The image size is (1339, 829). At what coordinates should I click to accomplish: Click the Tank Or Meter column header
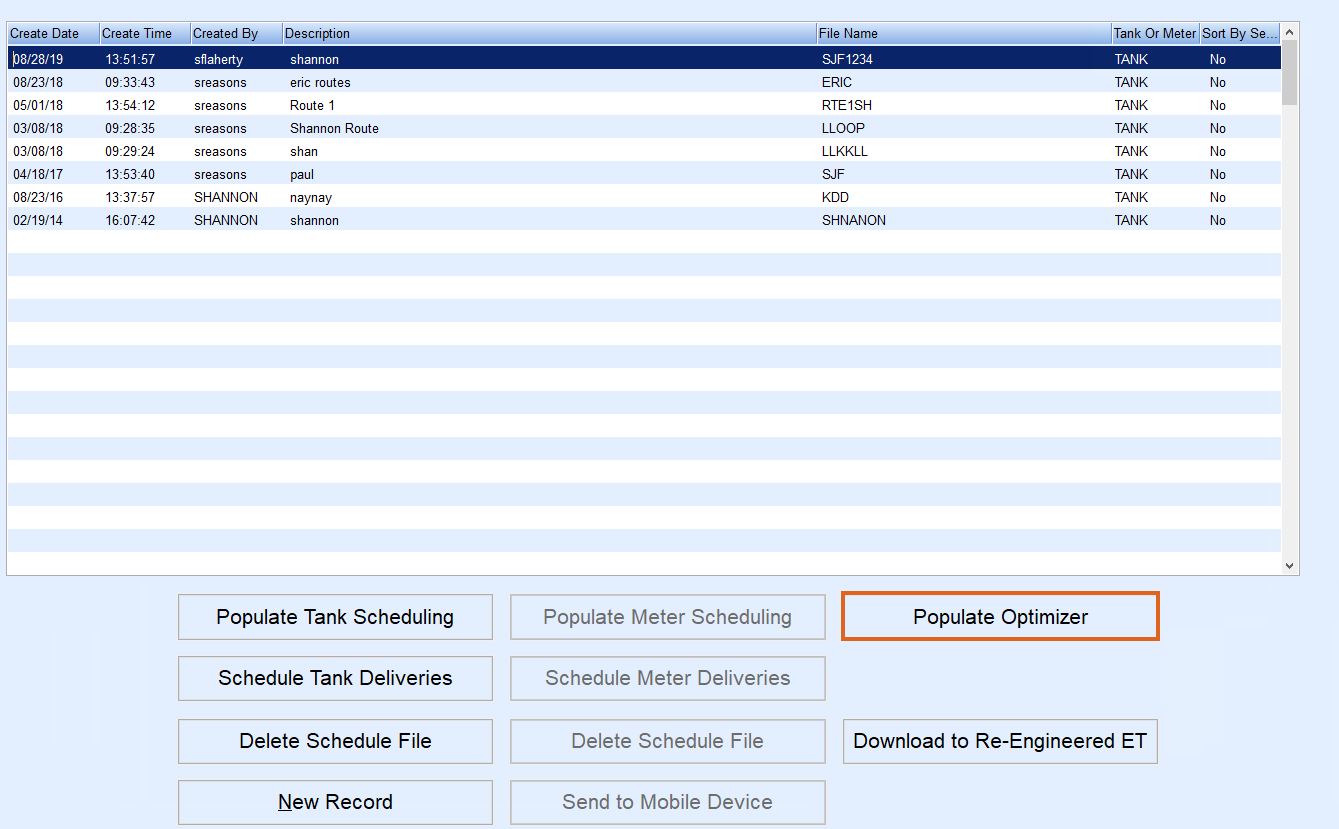1155,34
